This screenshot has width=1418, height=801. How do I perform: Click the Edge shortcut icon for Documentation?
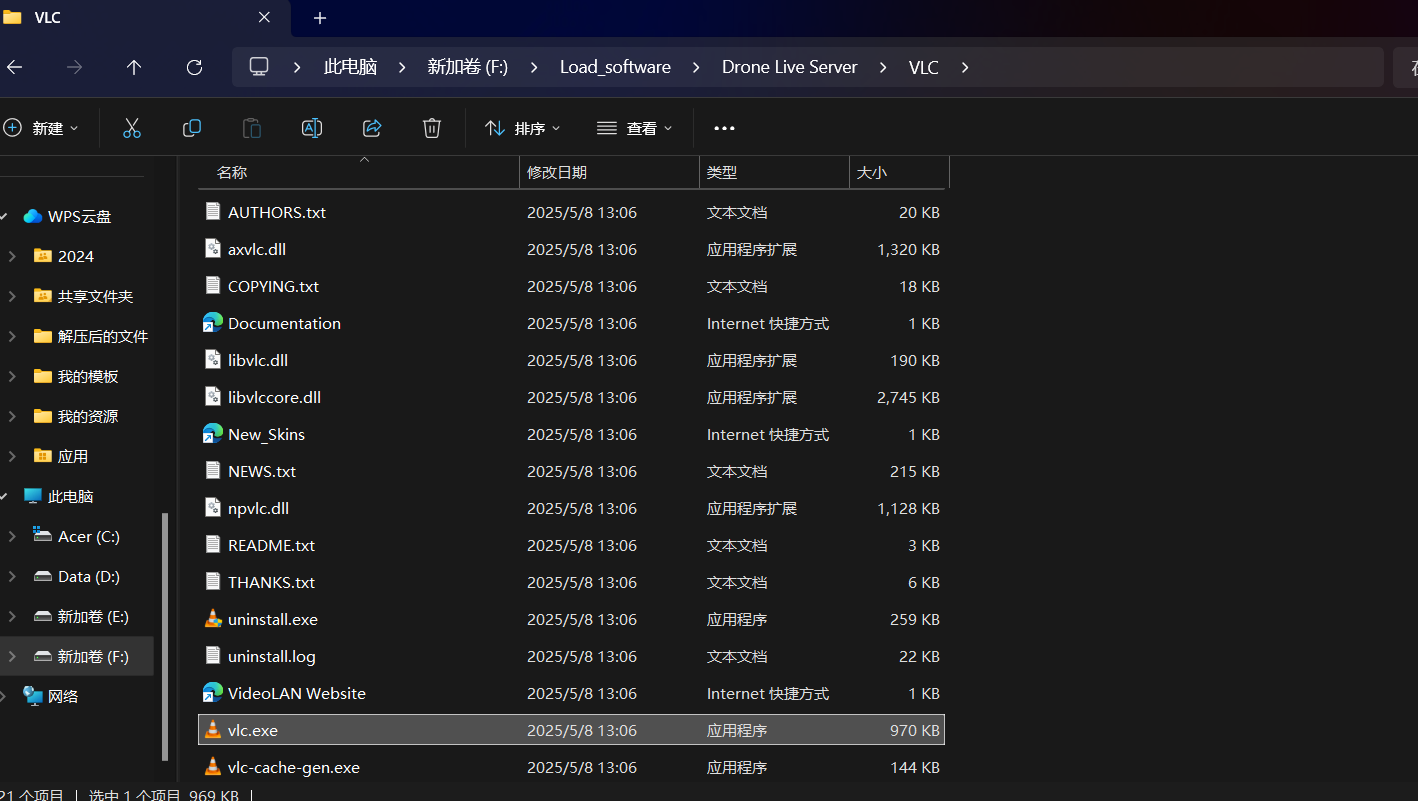pyautogui.click(x=212, y=323)
